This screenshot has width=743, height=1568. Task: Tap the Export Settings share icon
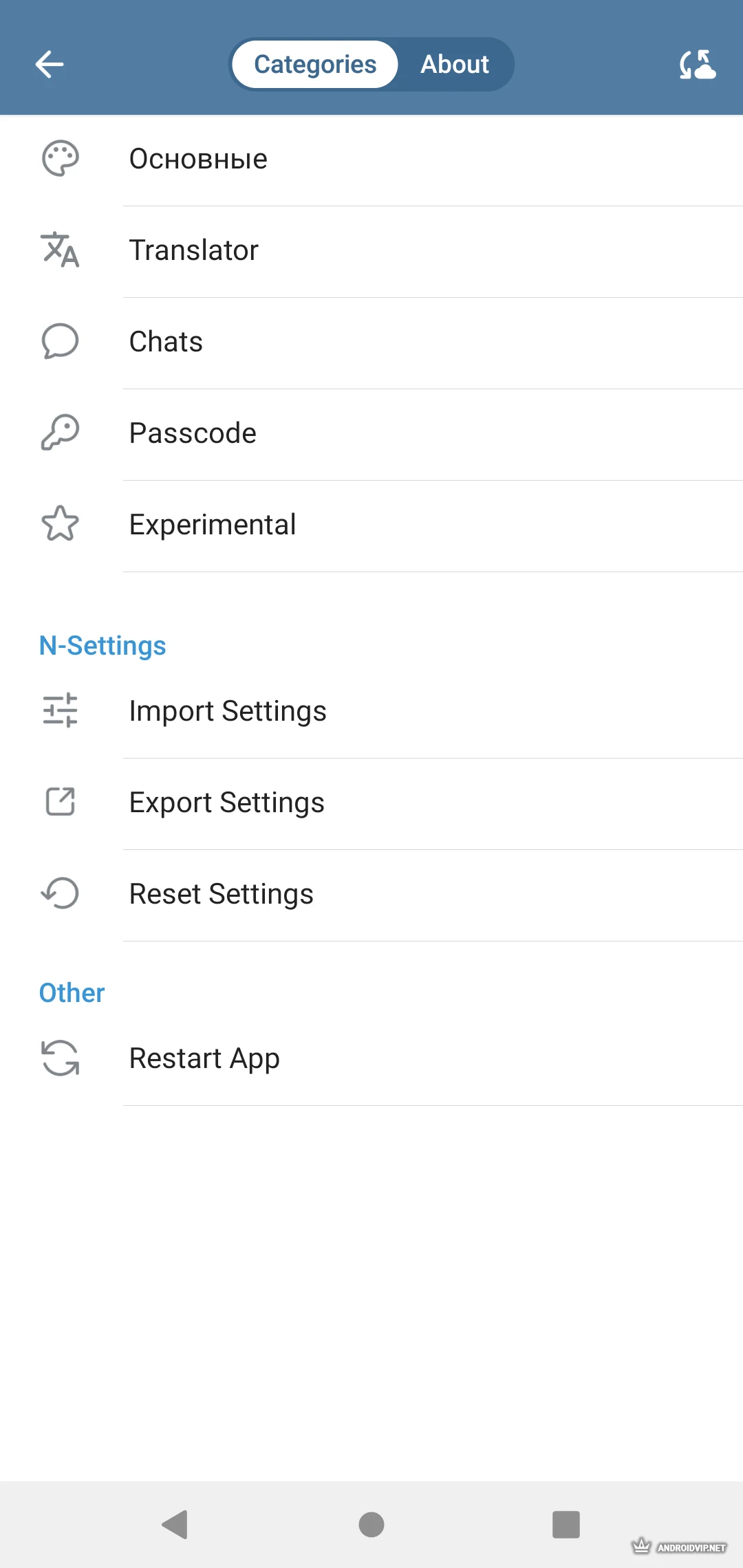[x=61, y=802]
